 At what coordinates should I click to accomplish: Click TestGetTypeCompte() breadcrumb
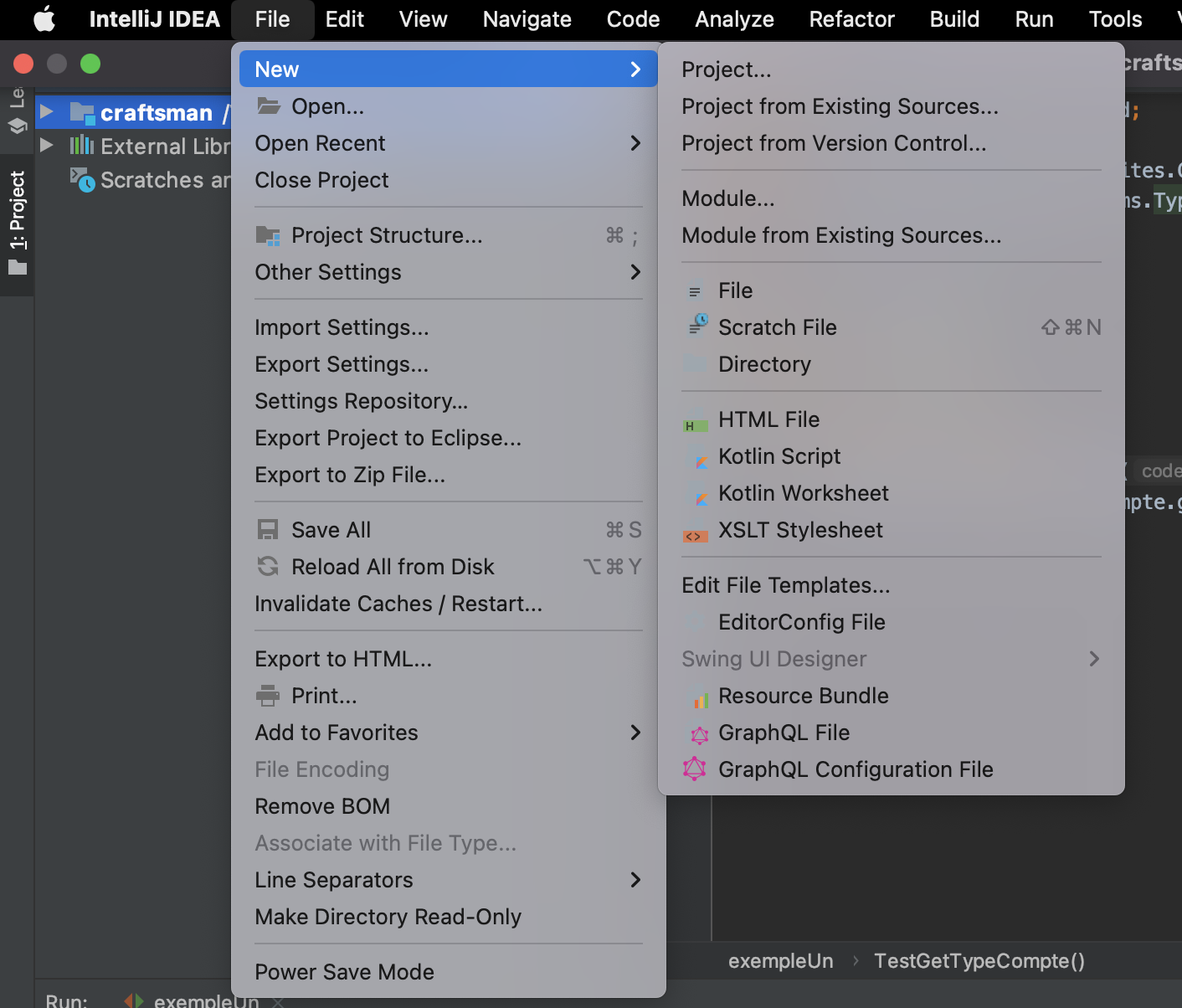click(979, 961)
